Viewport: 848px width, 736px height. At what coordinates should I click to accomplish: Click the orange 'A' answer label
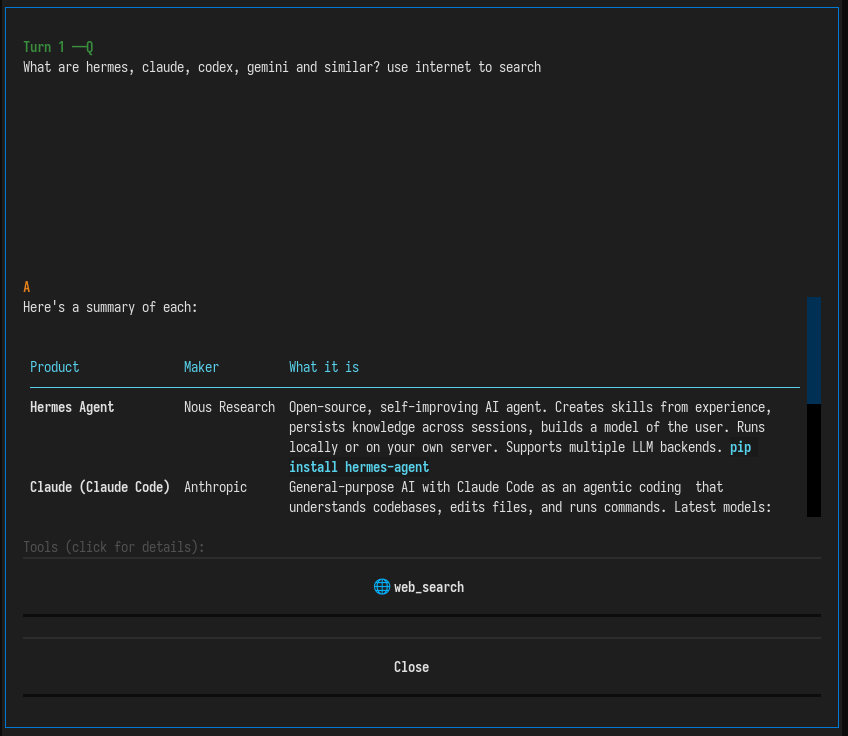26,287
